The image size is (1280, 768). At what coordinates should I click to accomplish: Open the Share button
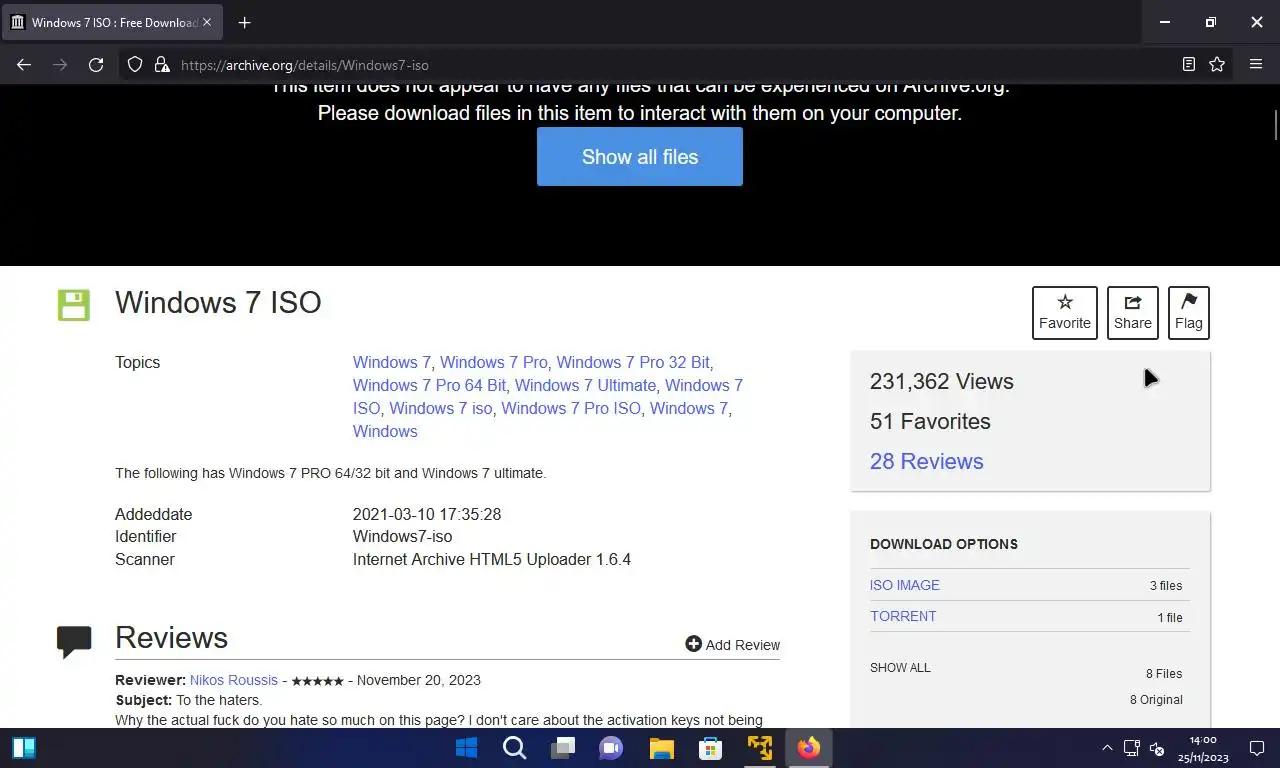[x=1133, y=312]
